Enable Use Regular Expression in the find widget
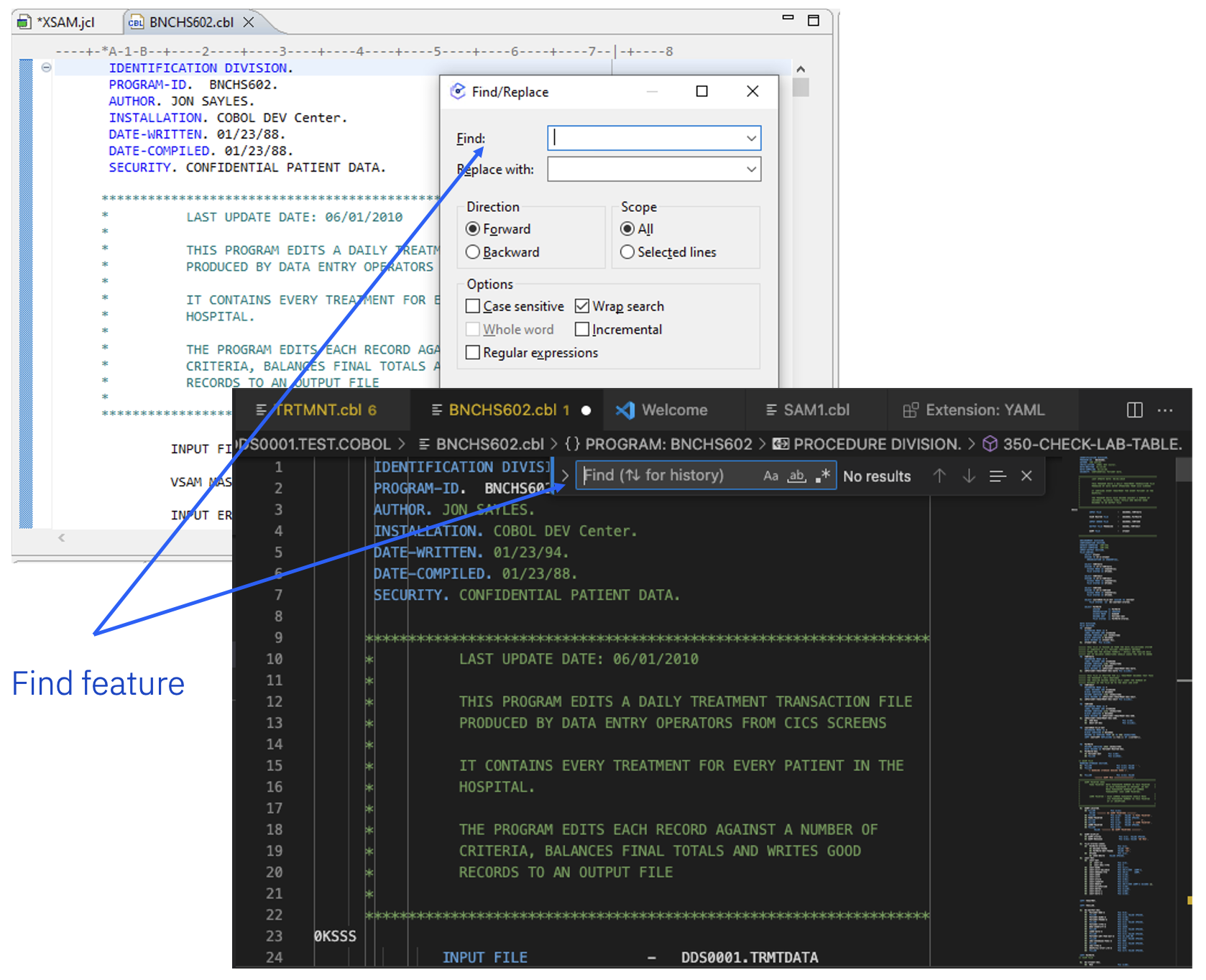1206x980 pixels. [823, 476]
